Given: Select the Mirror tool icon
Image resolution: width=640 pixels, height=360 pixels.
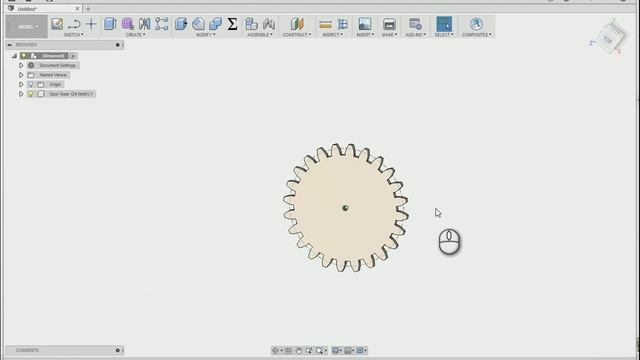Looking at the screenshot, I should click(144, 24).
